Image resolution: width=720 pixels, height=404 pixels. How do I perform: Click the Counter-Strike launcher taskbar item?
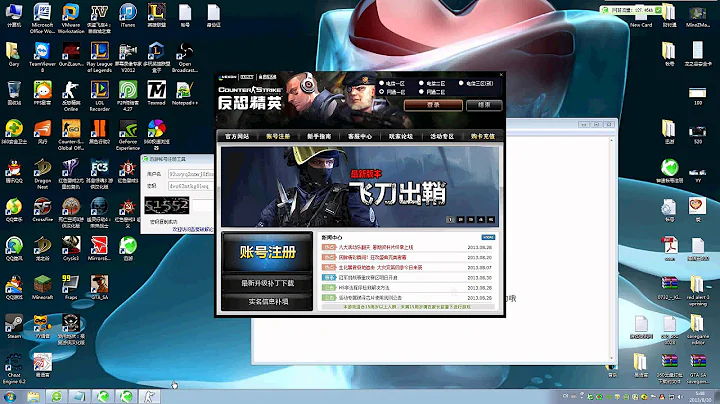point(149,397)
